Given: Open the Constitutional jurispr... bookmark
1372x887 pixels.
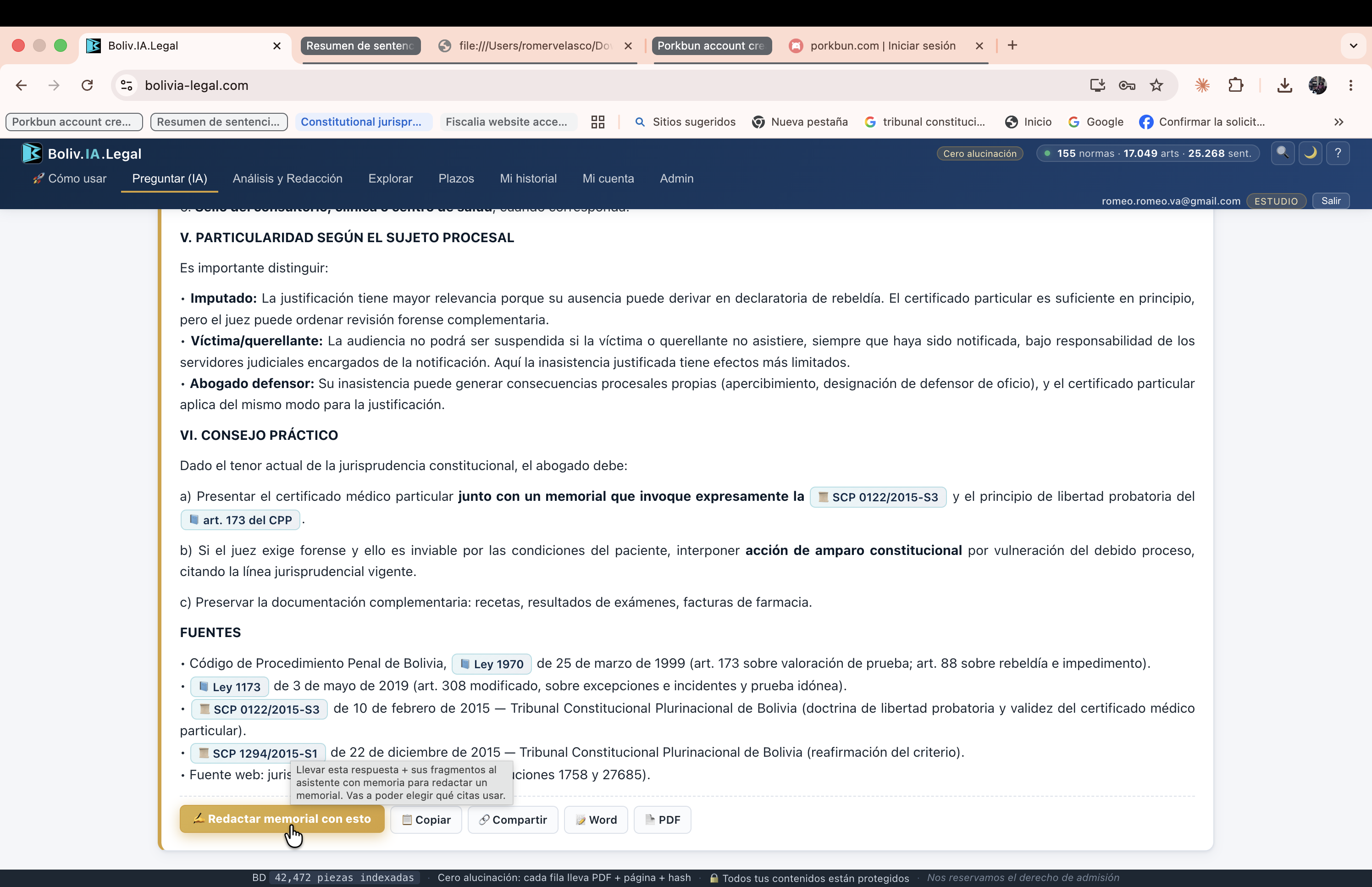Looking at the screenshot, I should [363, 122].
